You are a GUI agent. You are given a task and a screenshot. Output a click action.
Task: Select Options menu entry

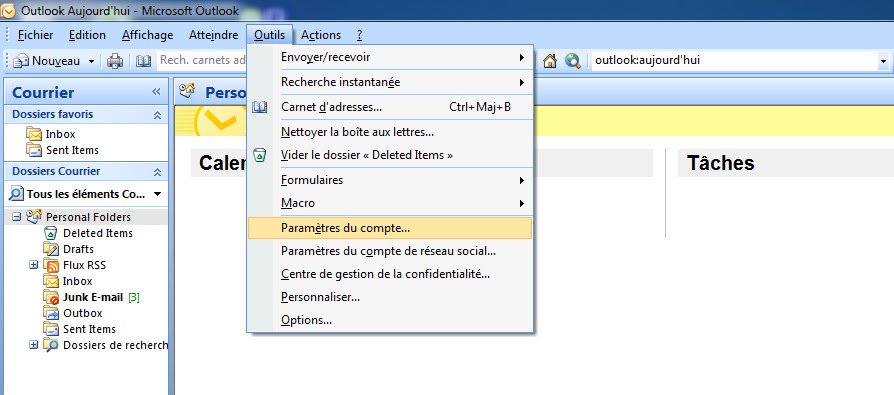(x=390, y=320)
